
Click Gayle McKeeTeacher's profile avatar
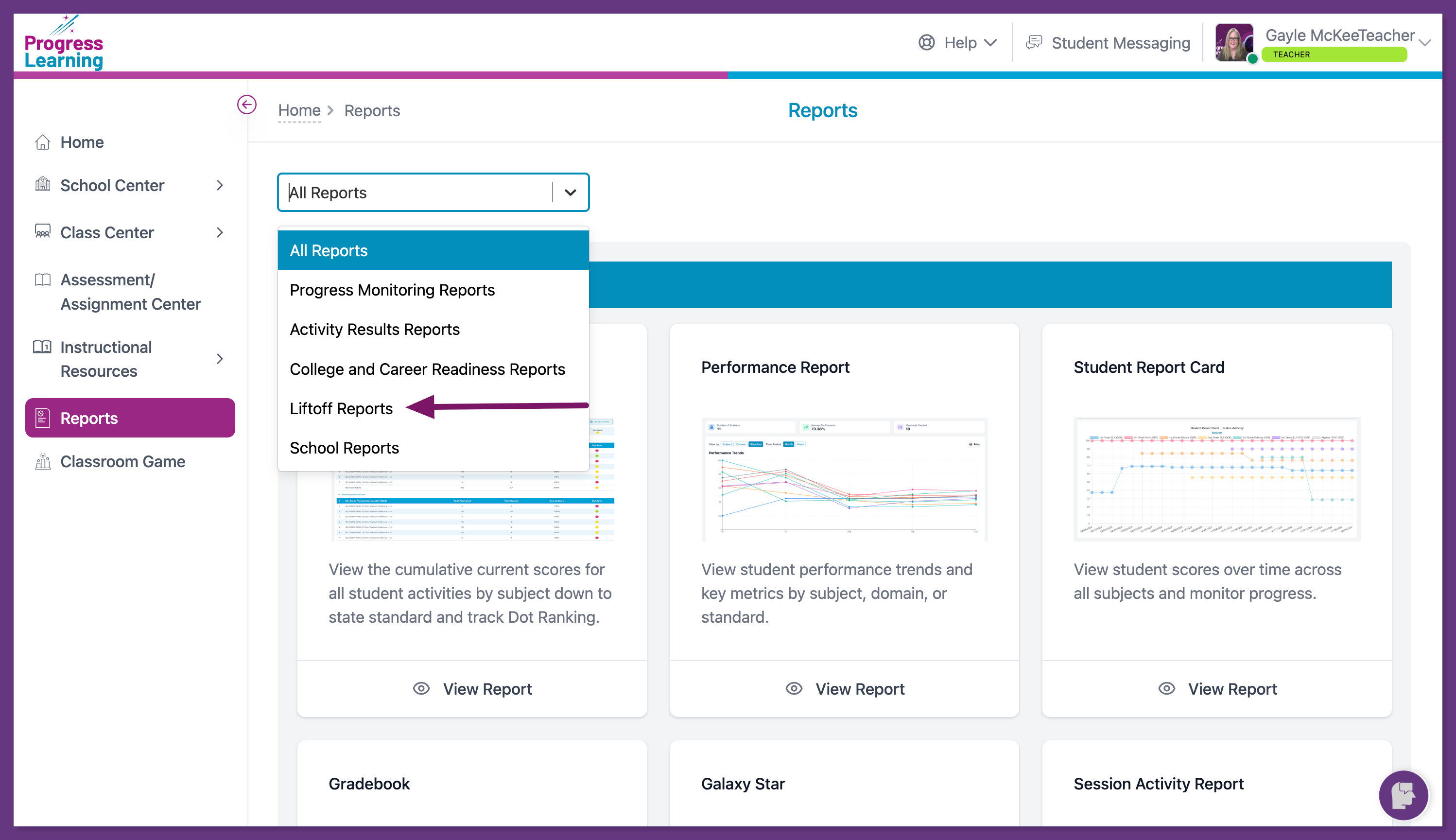coord(1234,42)
